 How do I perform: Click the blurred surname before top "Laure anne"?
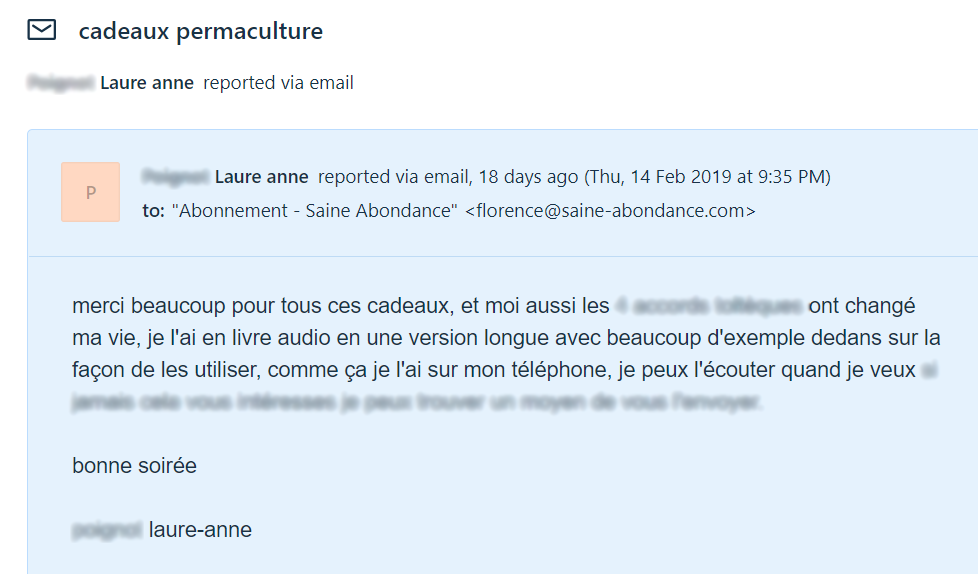(x=61, y=83)
